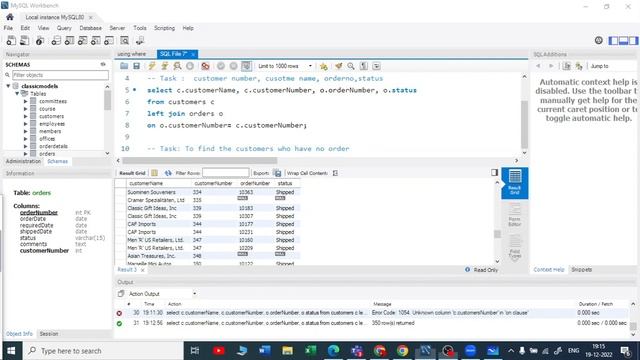Click the Session tab
Screen dimensions: 640x360
click(49, 334)
